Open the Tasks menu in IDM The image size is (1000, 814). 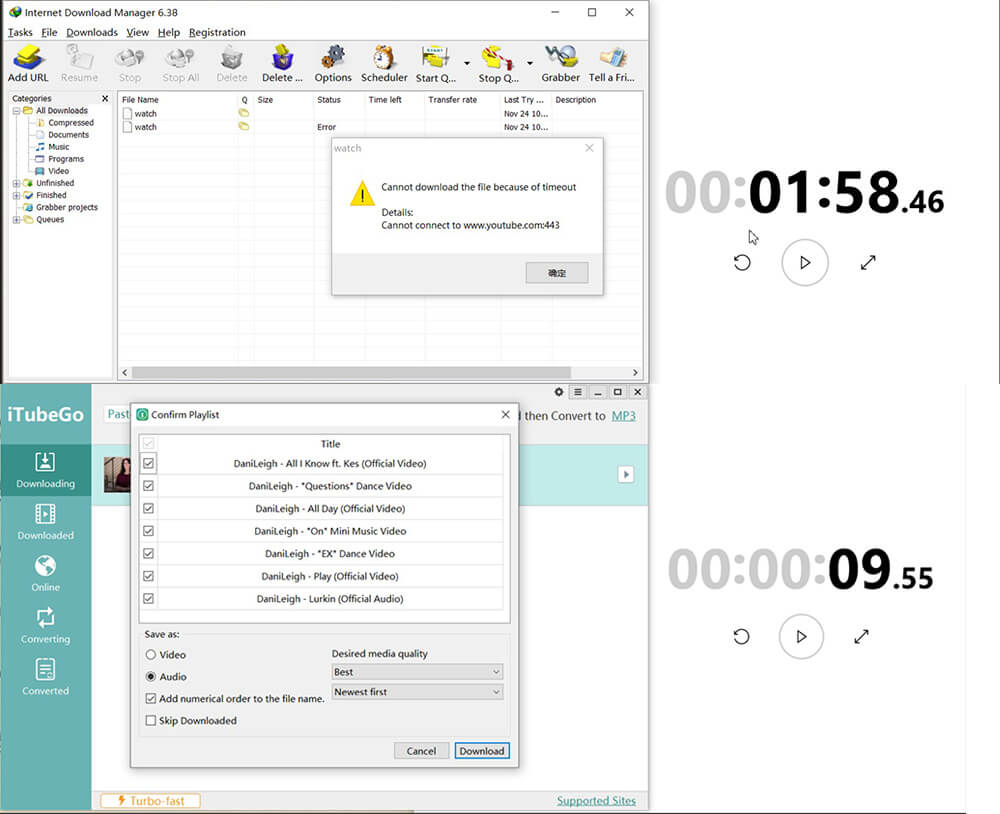tap(20, 32)
